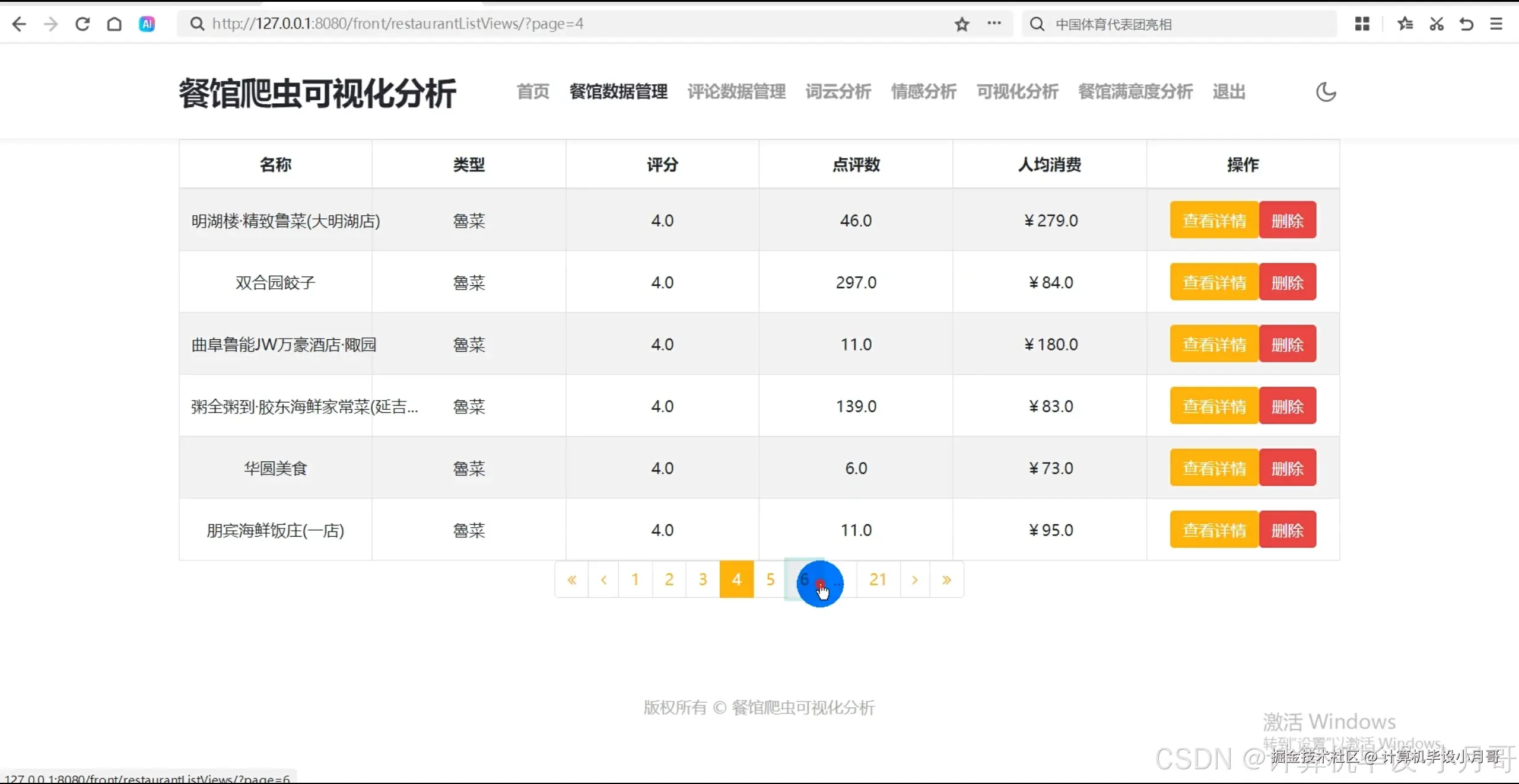Switch to 情感分析 section
The image size is (1519, 784).
tap(923, 92)
